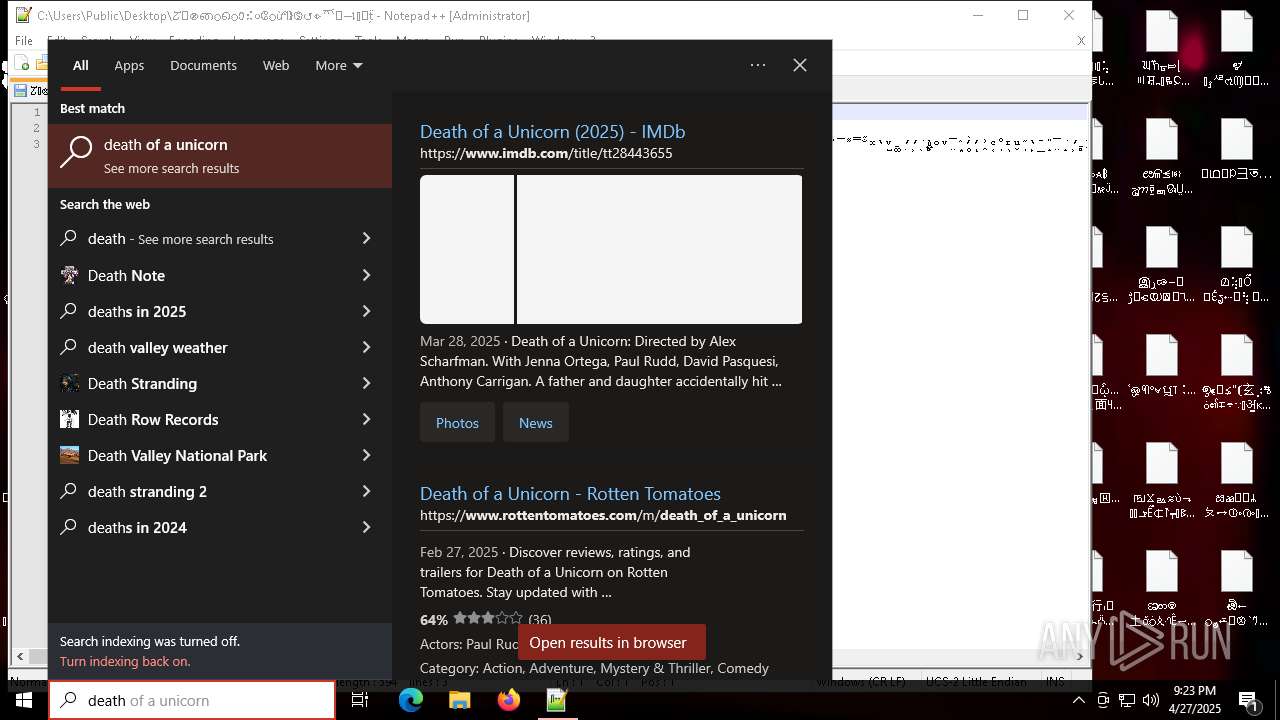
Task: Switch to the Documents search tab
Action: 203,65
